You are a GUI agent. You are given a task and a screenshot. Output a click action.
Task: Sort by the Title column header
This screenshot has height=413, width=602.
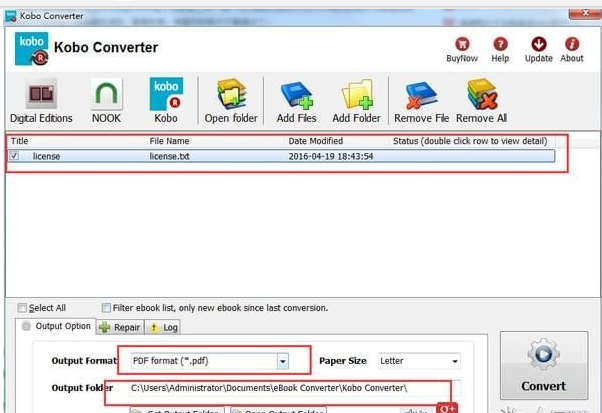pos(20,141)
